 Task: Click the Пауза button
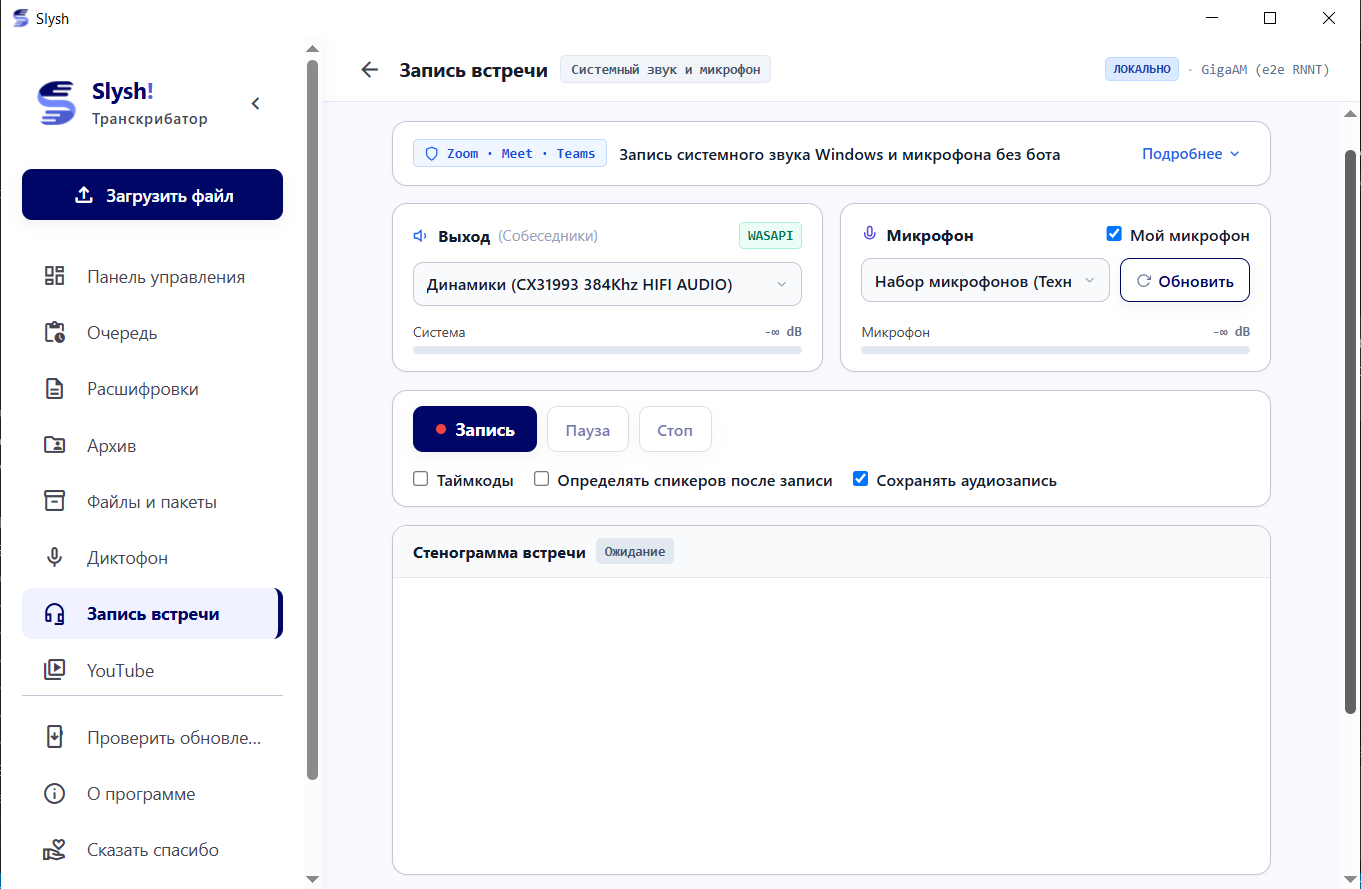coord(588,430)
